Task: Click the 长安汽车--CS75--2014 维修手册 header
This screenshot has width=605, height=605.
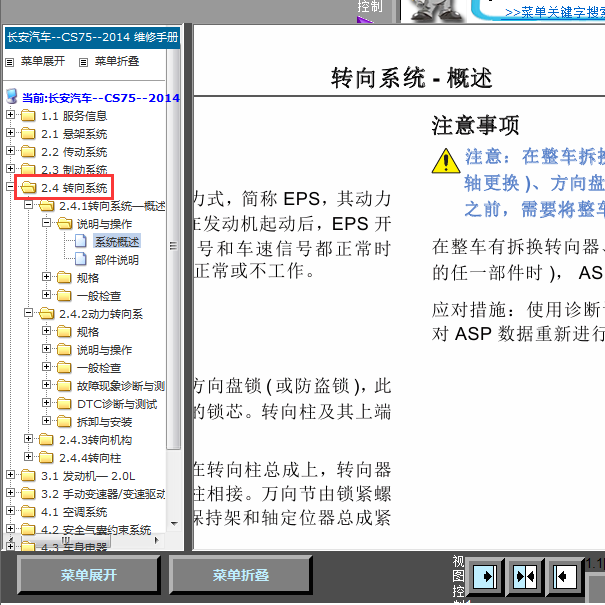Action: click(x=92, y=37)
